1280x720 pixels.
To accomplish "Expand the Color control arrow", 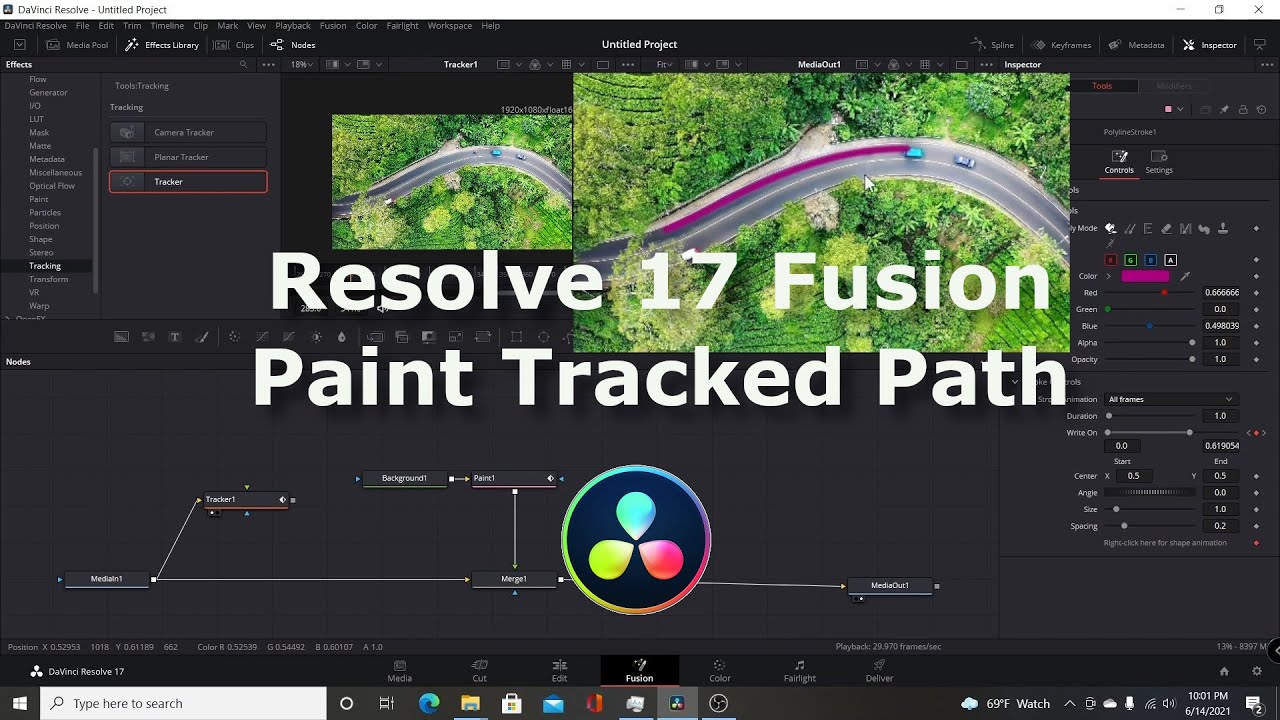I will [x=1108, y=276].
